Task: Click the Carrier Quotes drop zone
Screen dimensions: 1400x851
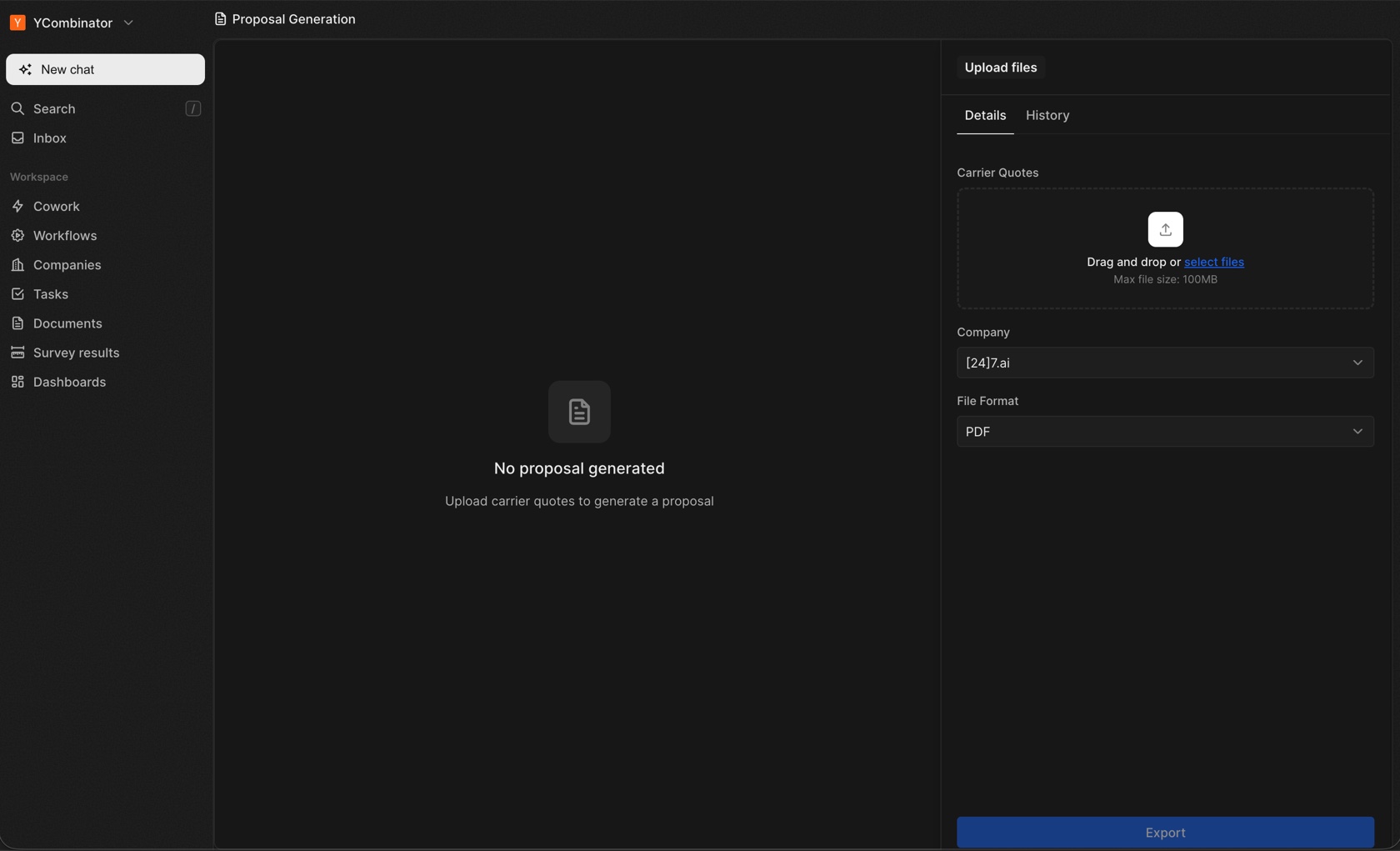Action: [1165, 248]
